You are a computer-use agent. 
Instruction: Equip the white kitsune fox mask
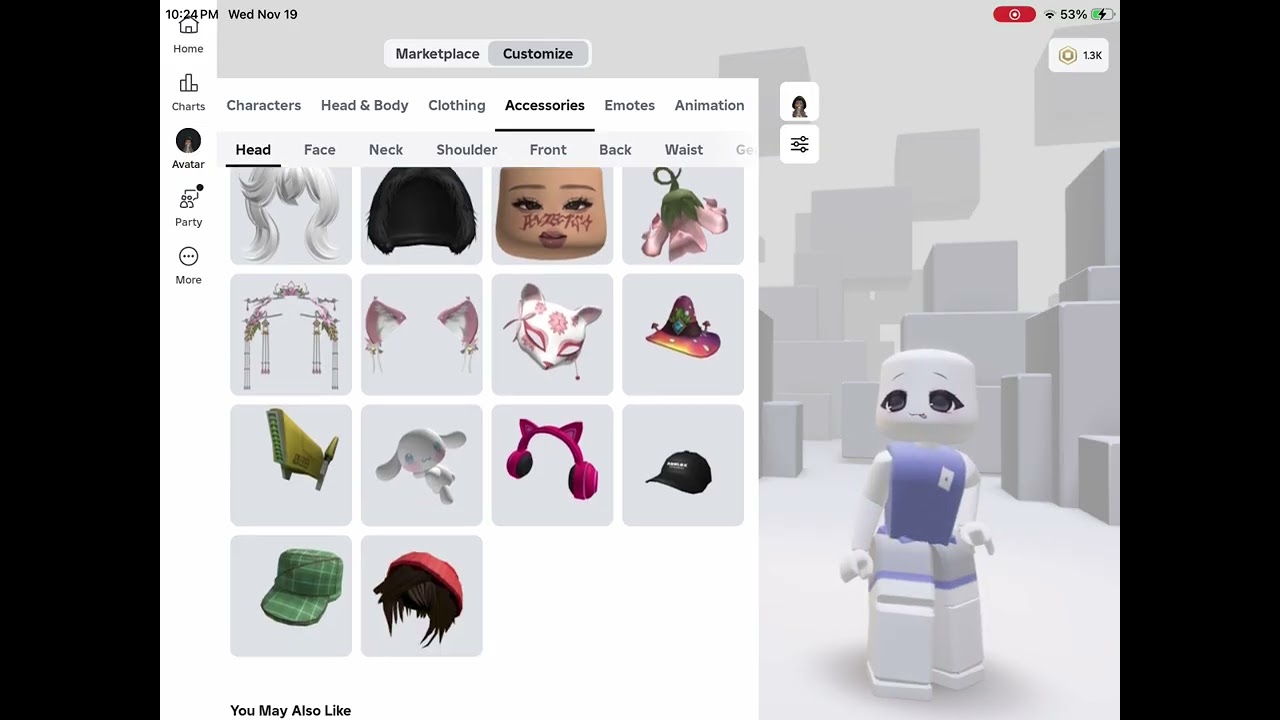tap(552, 335)
